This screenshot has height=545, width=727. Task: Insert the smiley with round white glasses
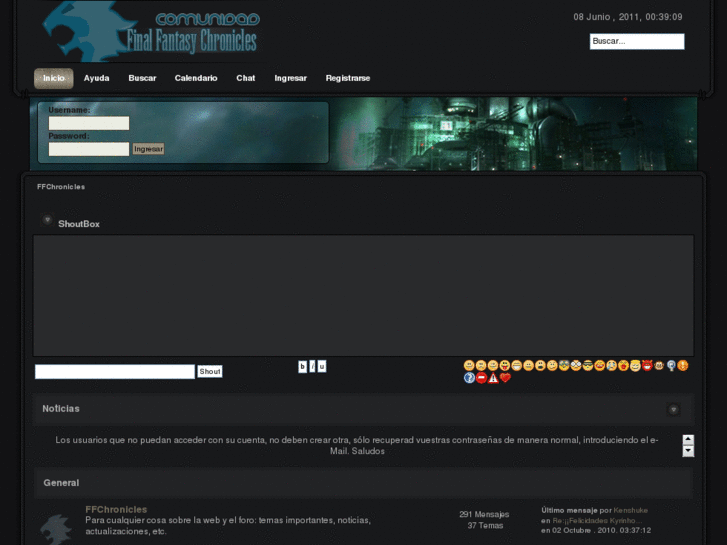(x=576, y=365)
